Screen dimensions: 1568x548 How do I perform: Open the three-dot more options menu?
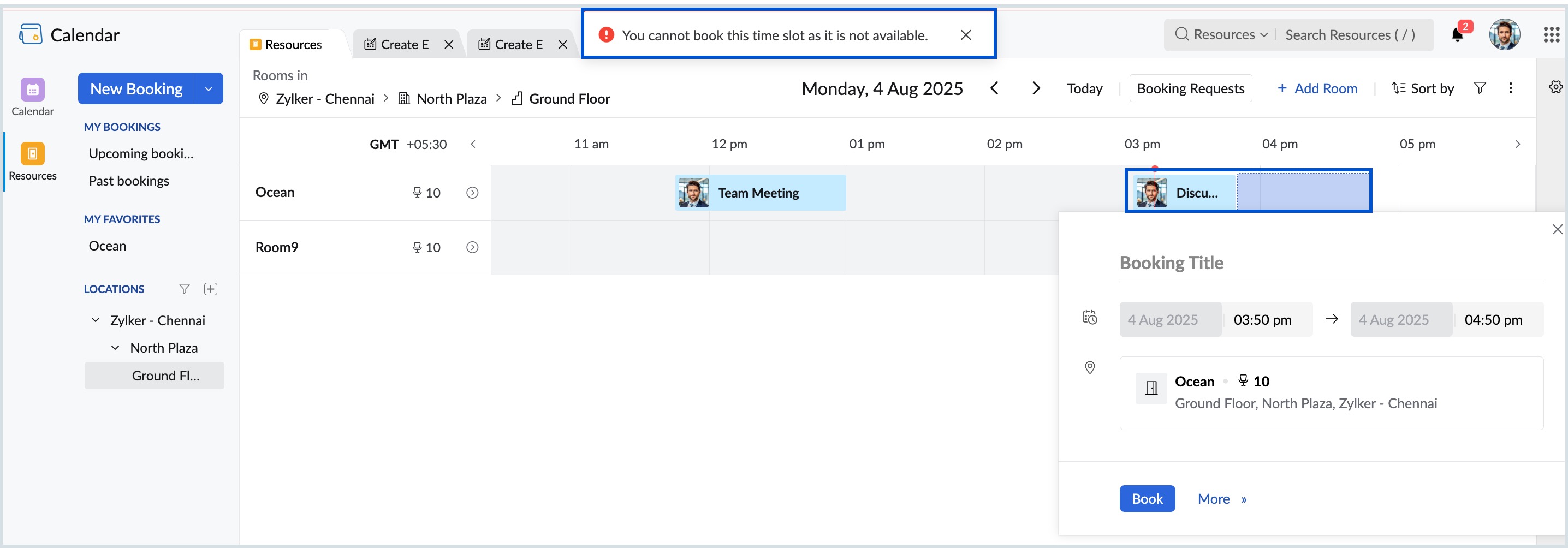click(x=1510, y=88)
